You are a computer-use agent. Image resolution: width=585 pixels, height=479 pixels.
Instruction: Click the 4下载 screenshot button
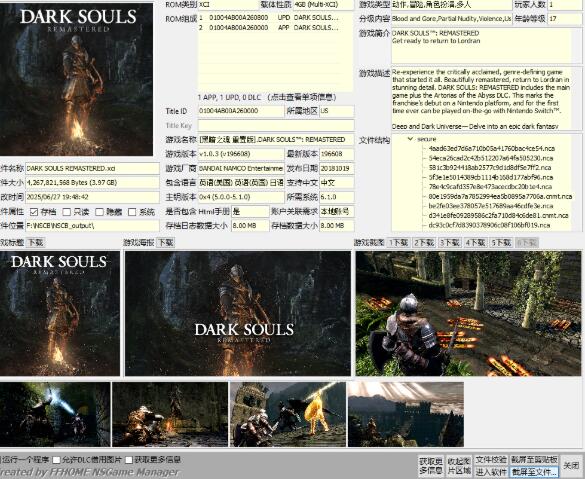click(x=475, y=242)
